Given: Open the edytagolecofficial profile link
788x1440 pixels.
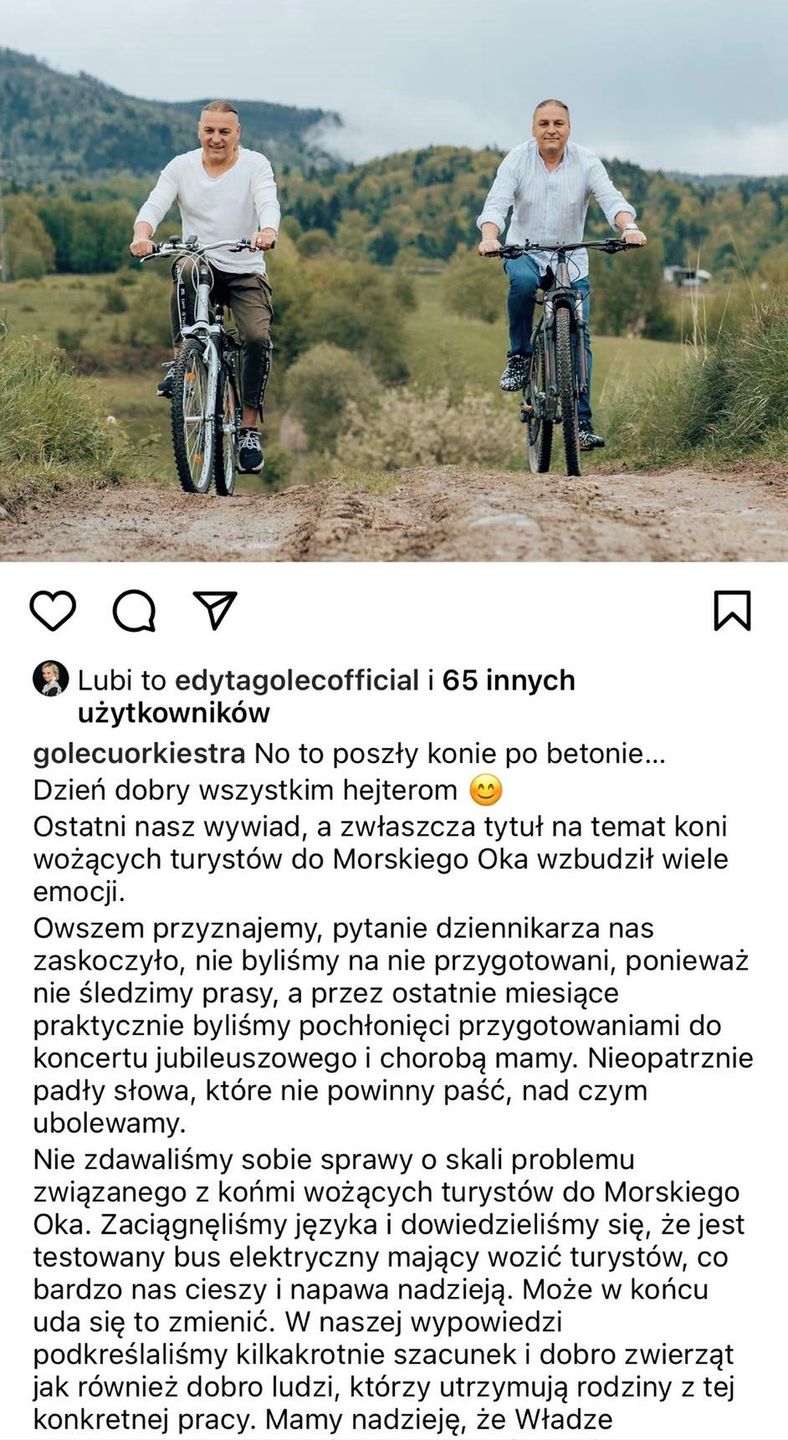Looking at the screenshot, I should 297,681.
